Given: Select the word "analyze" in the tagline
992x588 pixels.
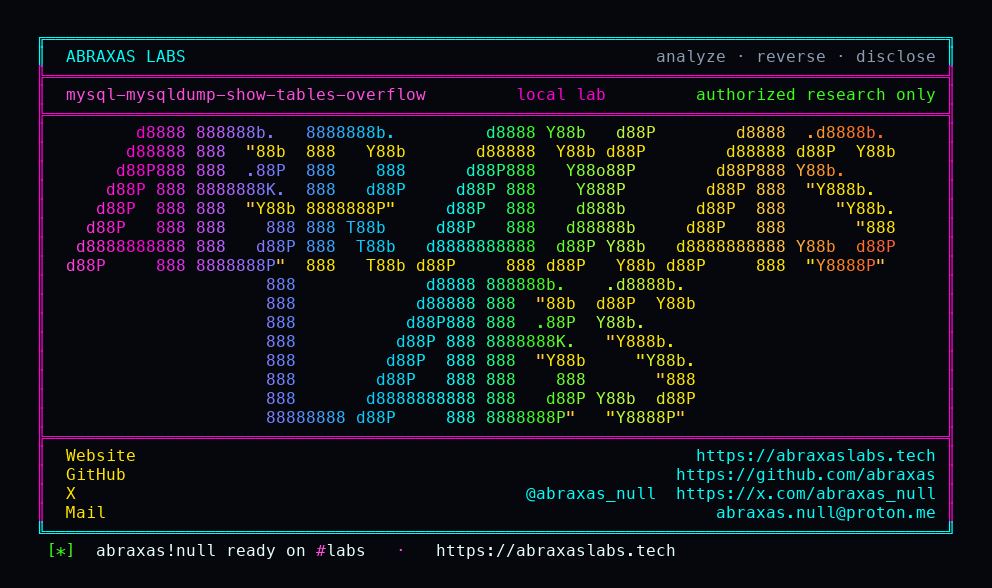Looking at the screenshot, I should tap(690, 57).
